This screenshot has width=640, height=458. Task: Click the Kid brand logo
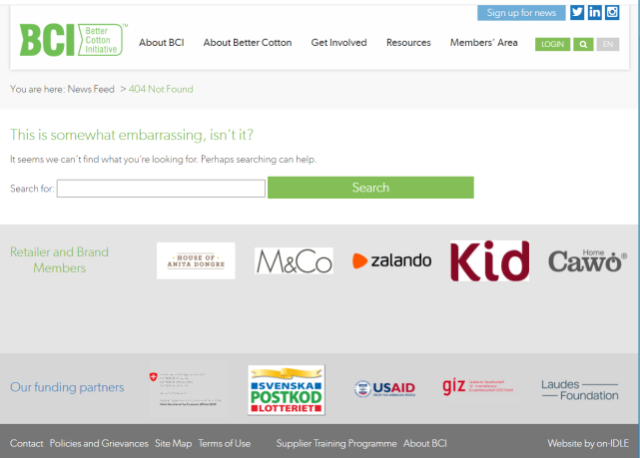coord(489,261)
